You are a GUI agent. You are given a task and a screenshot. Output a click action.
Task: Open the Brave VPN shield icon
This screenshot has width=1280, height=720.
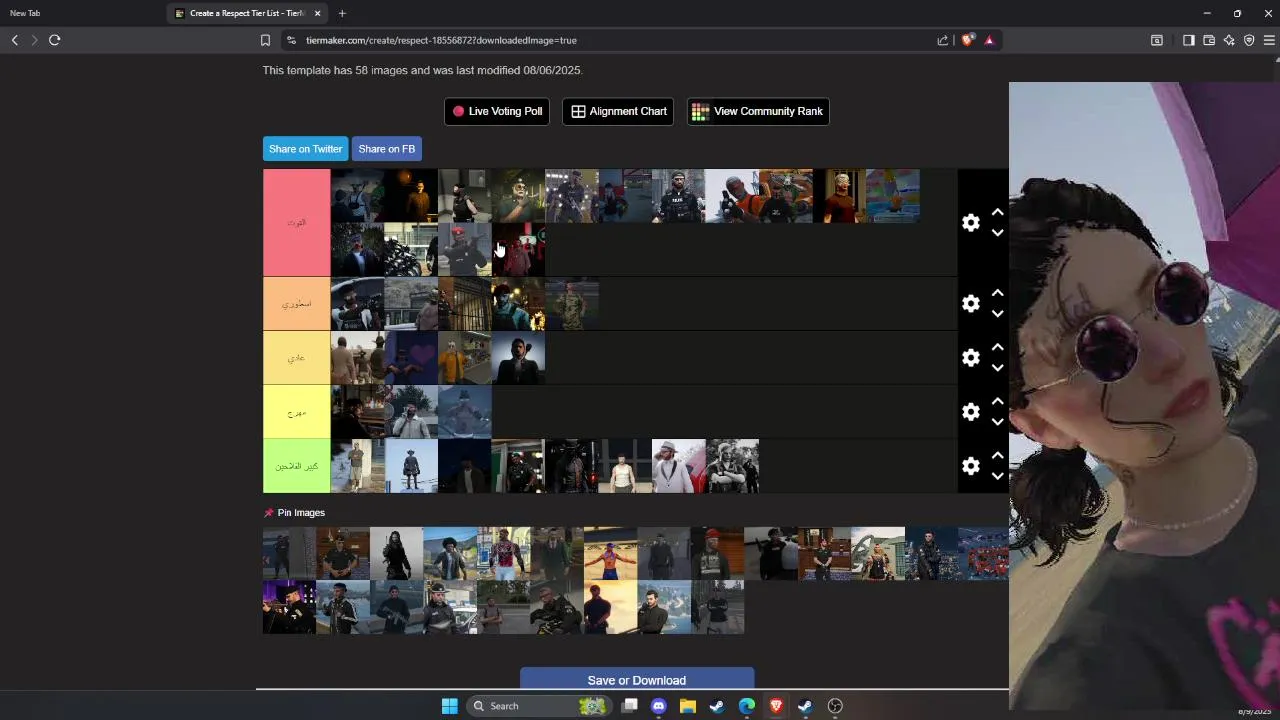[1249, 40]
